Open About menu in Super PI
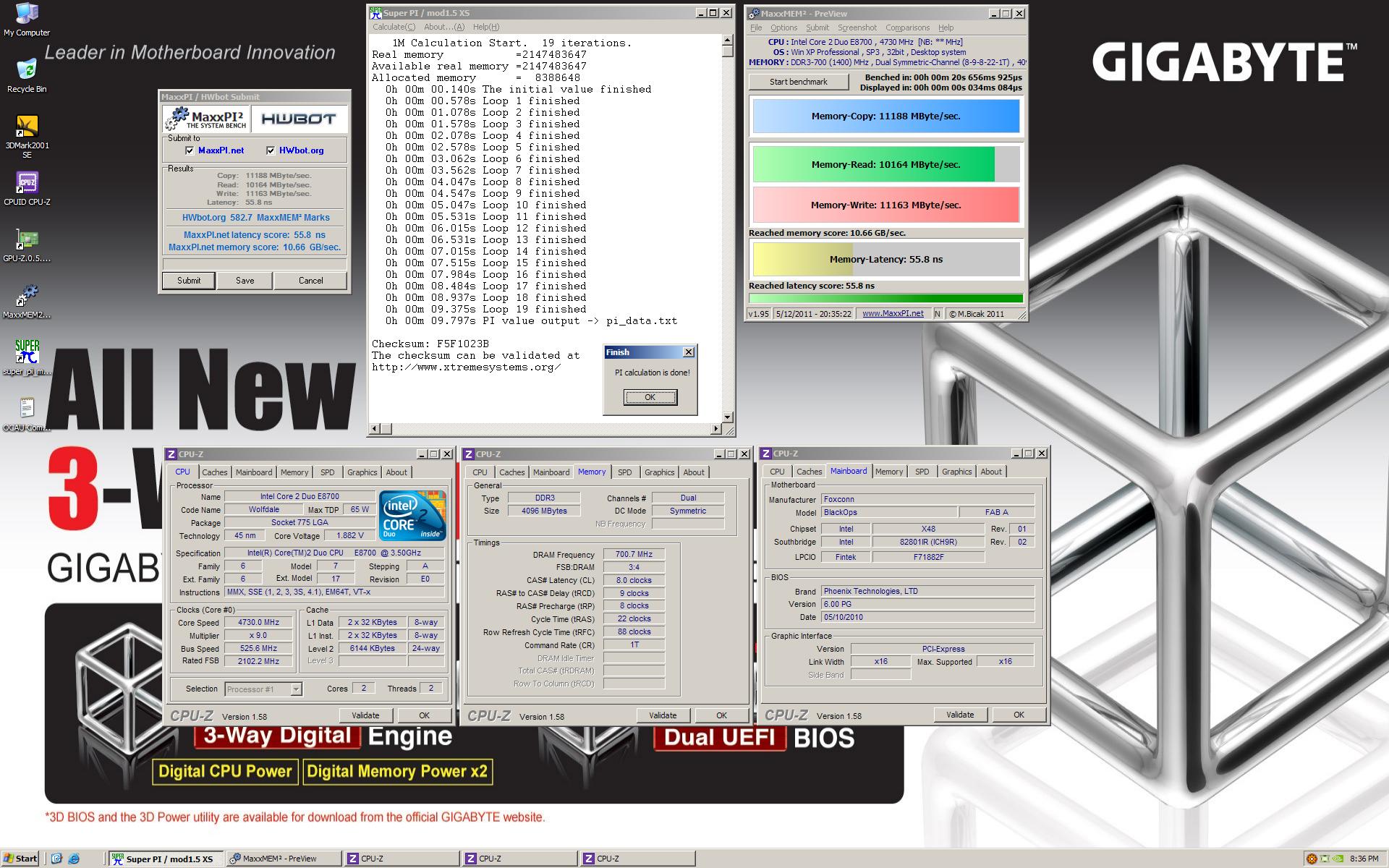 pos(444,27)
